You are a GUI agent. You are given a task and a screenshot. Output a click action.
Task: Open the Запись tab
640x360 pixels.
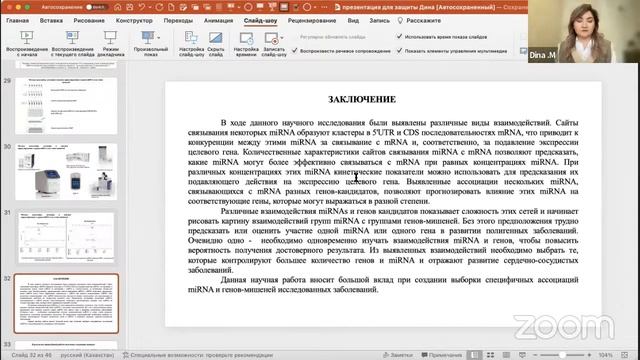380,20
